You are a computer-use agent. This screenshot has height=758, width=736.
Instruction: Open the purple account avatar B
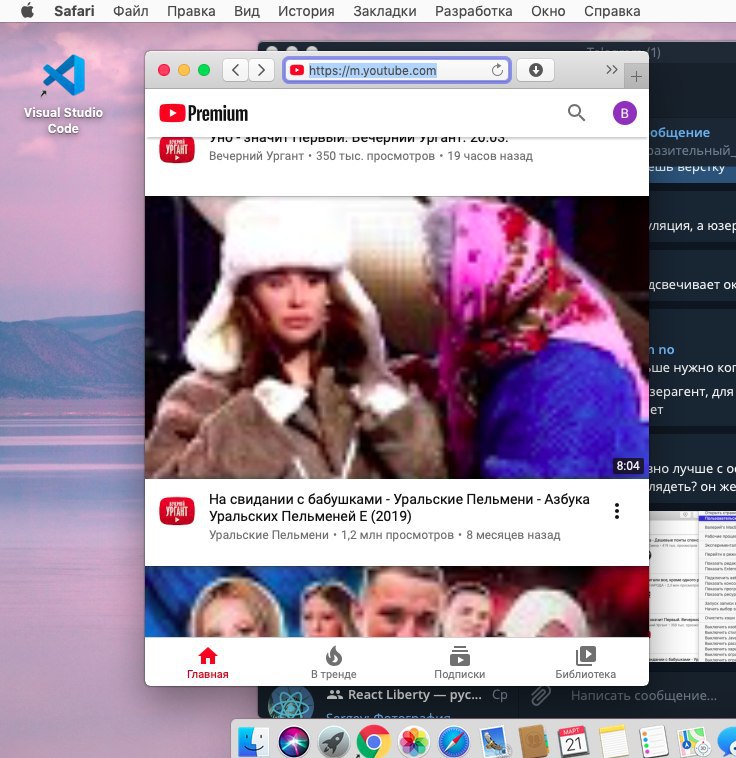(x=624, y=113)
